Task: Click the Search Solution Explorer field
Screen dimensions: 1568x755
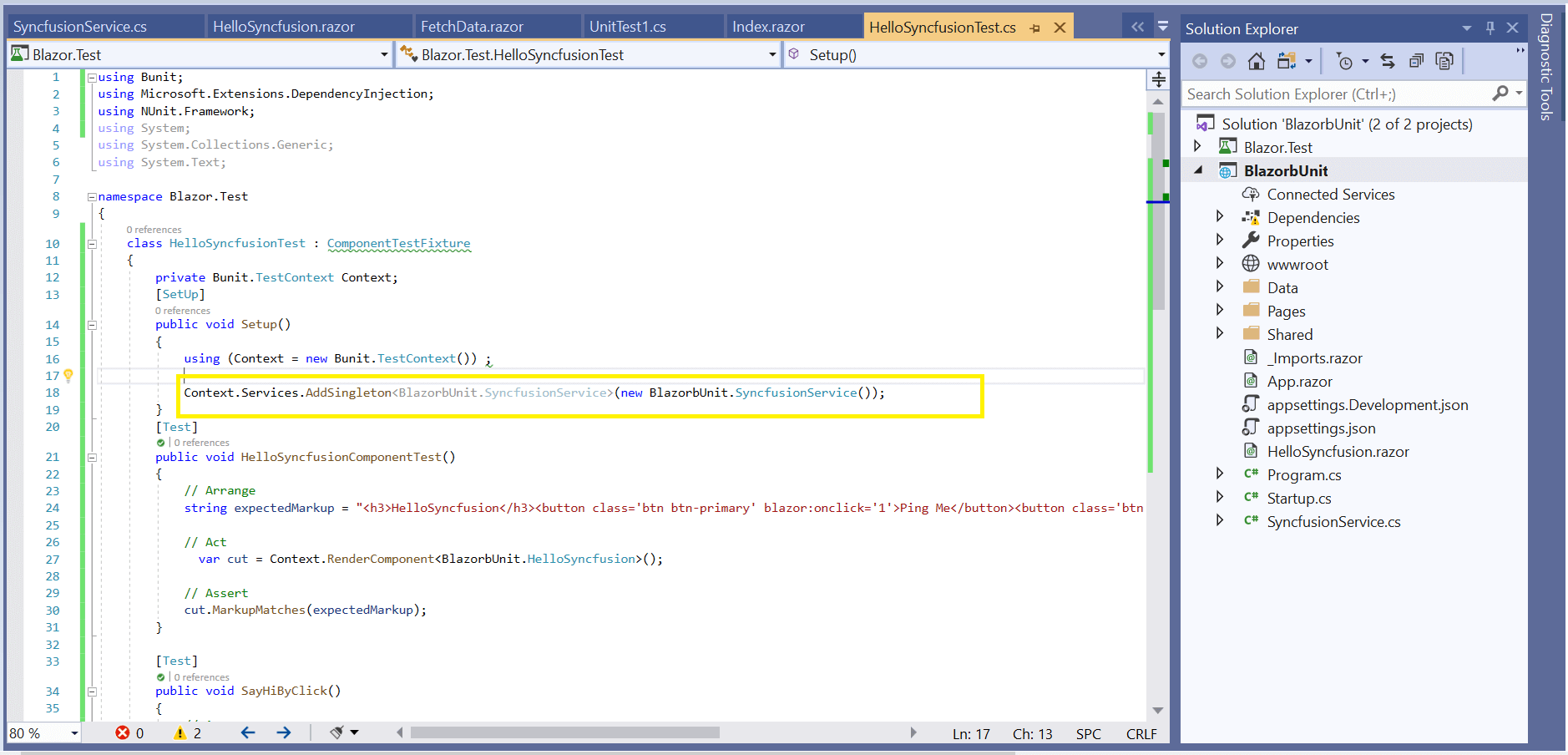Action: 1336,94
